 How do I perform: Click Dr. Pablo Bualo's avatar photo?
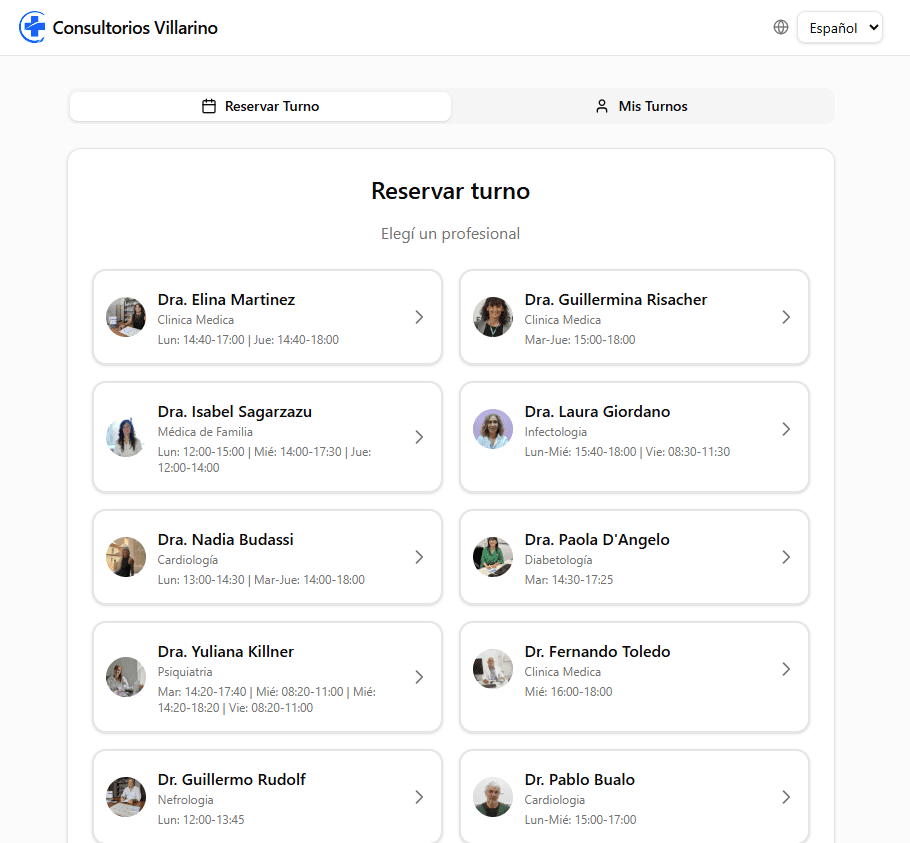[x=493, y=797]
